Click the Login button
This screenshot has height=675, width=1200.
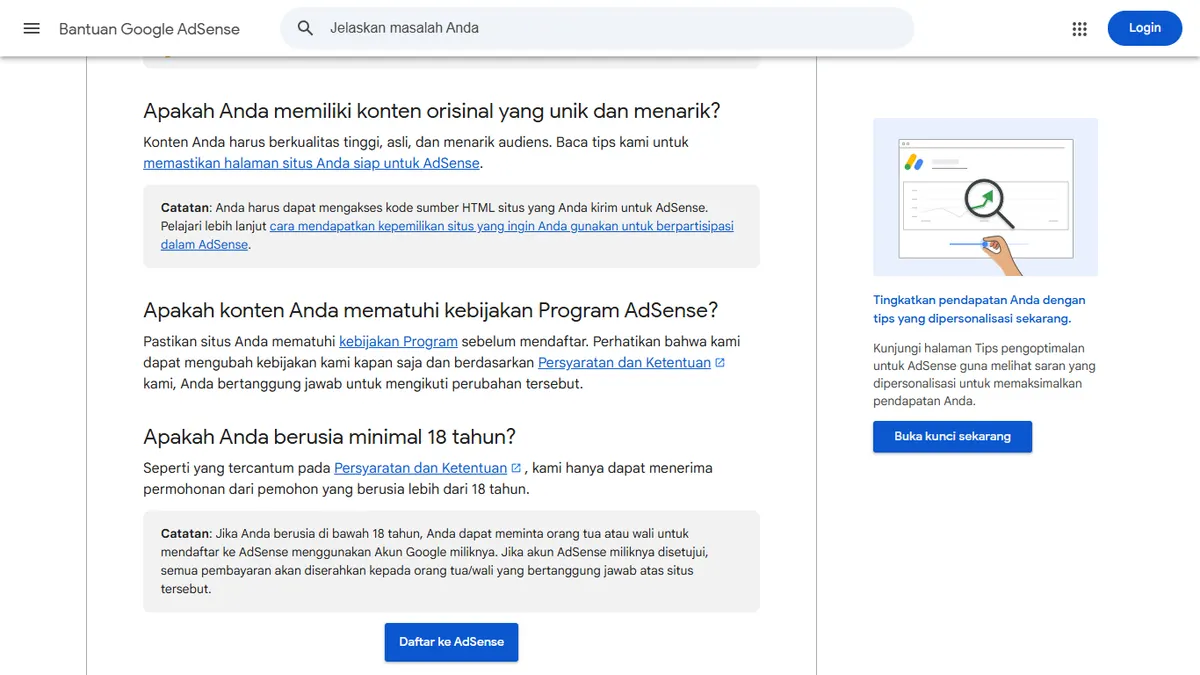click(x=1144, y=28)
